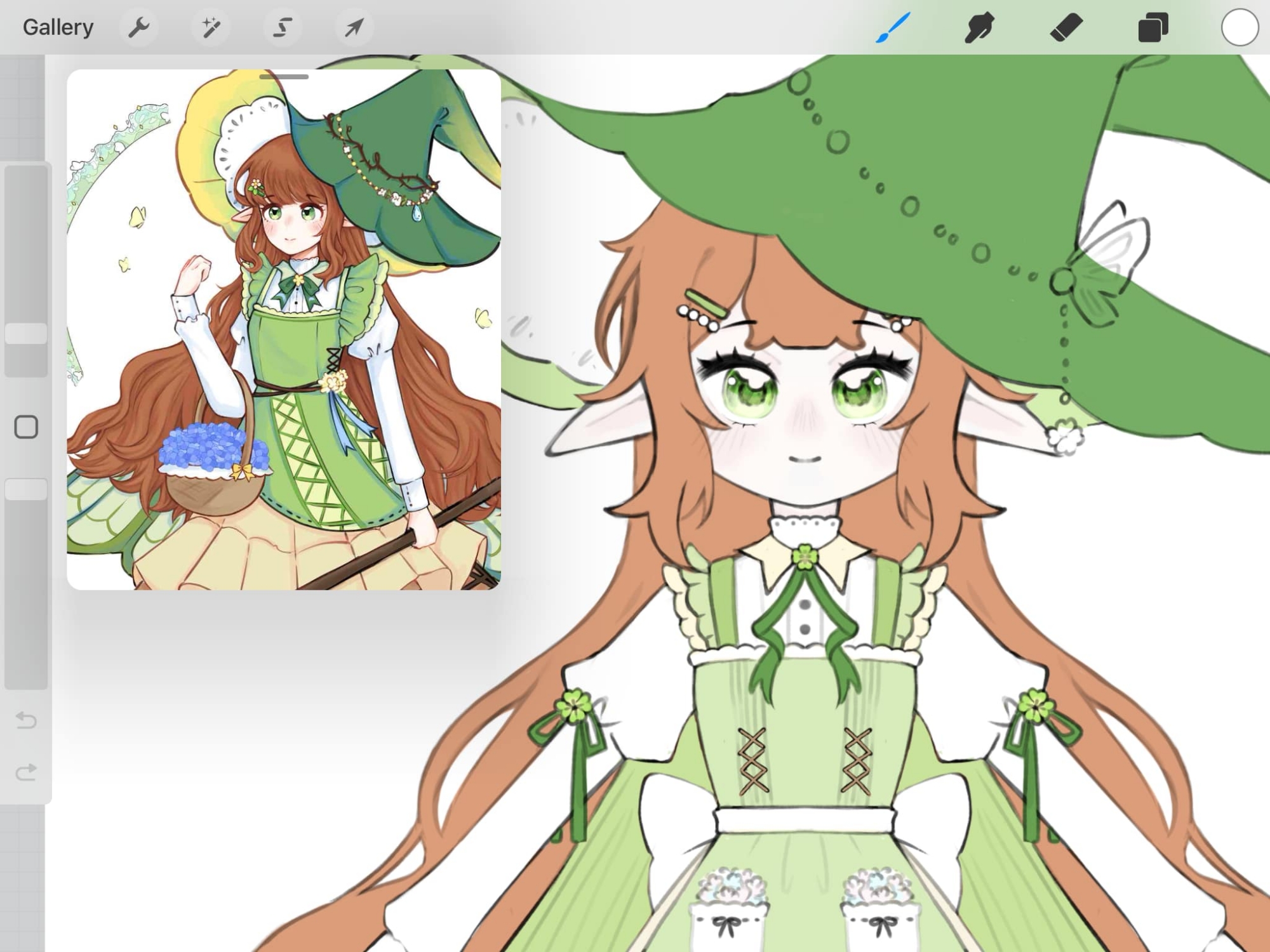Viewport: 1270px width, 952px height.
Task: Tap the reference window drag handle bar
Action: [x=284, y=77]
